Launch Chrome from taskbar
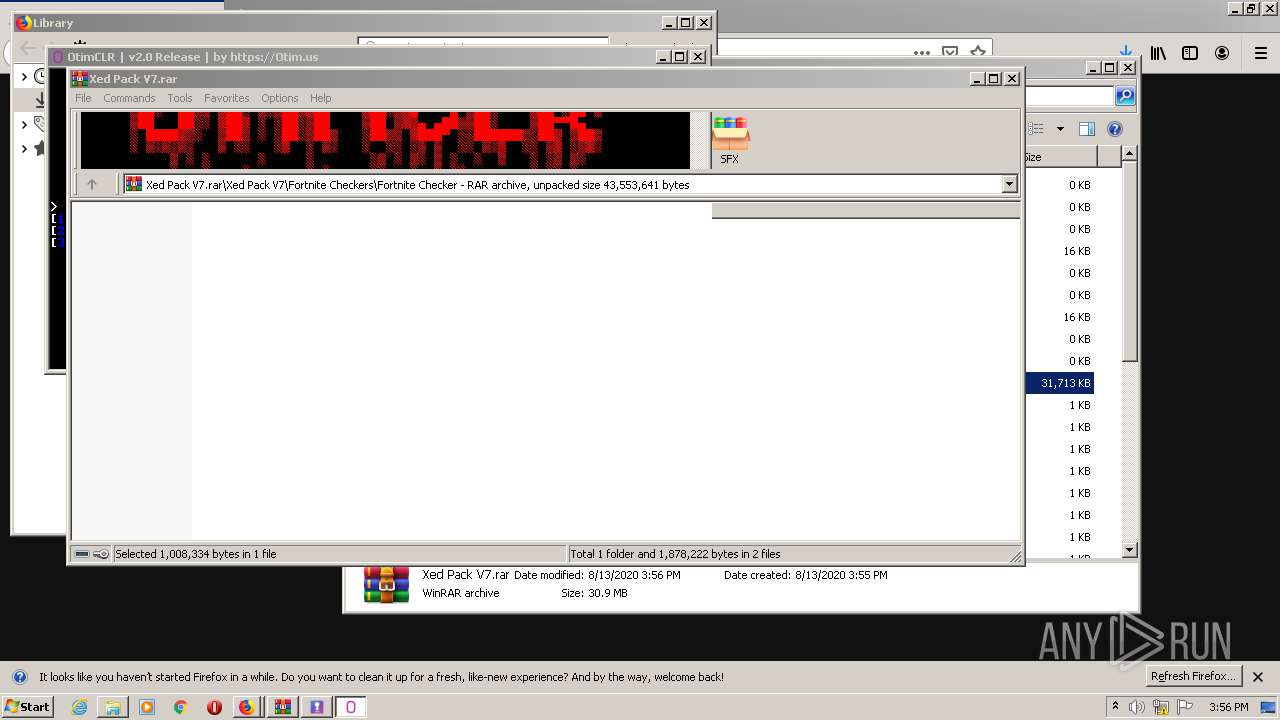Viewport: 1280px width, 720px height. click(180, 707)
